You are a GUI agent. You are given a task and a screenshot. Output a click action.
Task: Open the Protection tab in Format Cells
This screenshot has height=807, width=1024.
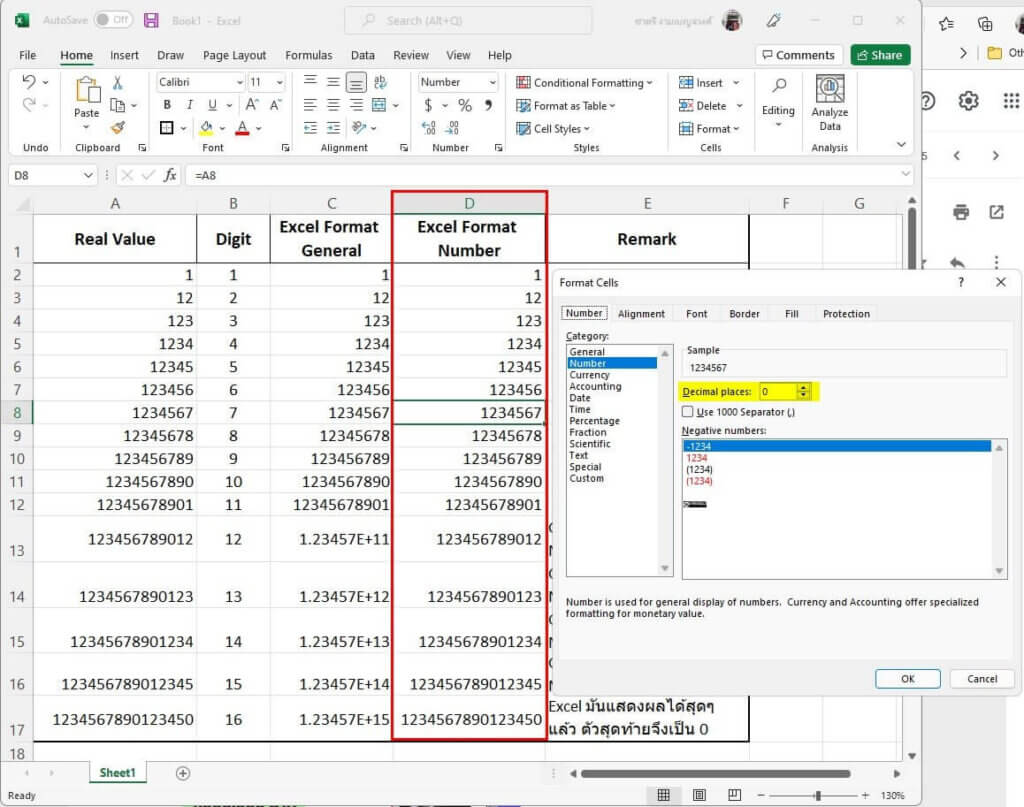tap(846, 314)
